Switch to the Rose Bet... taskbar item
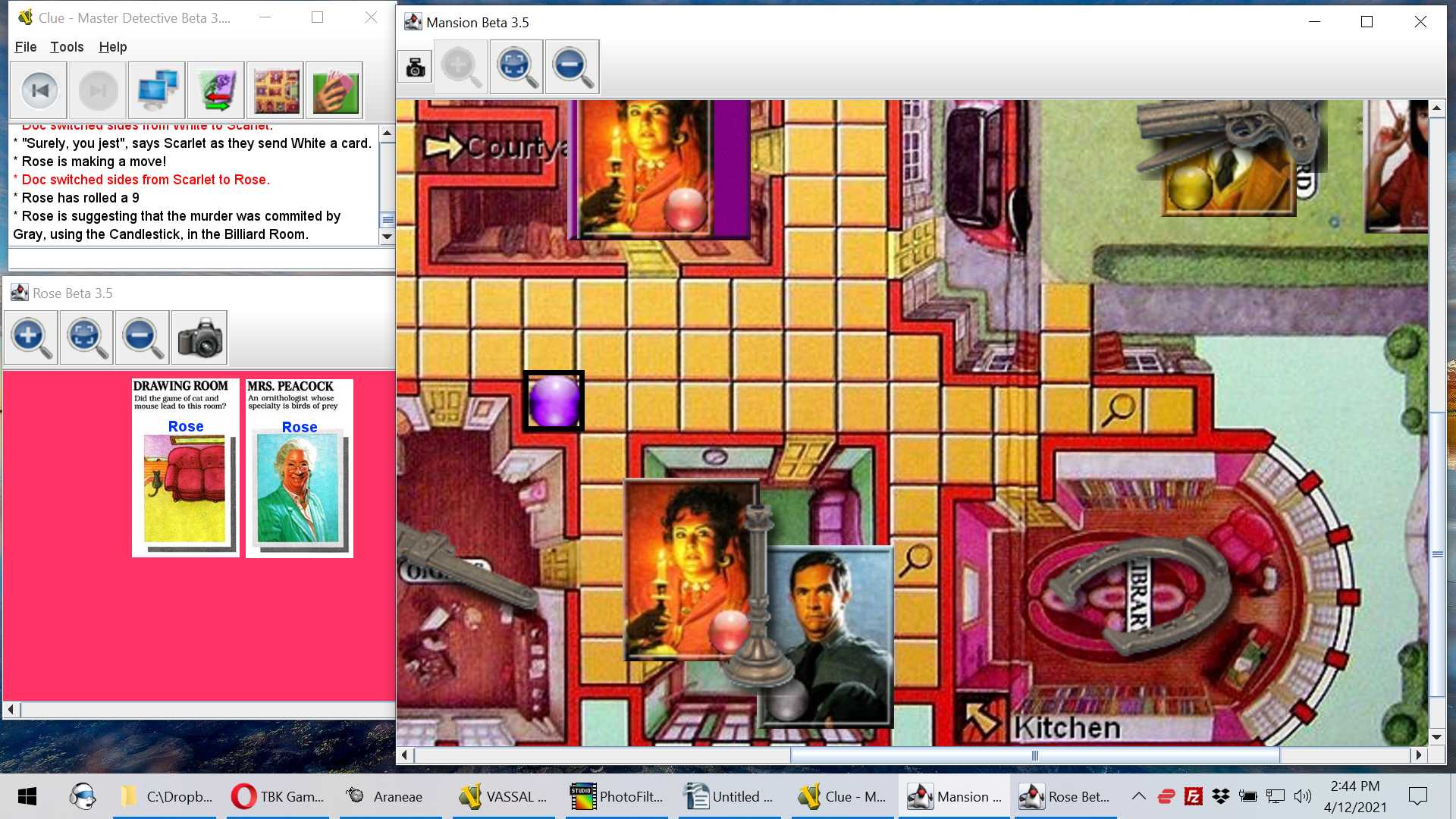This screenshot has width=1456, height=819. [x=1065, y=796]
